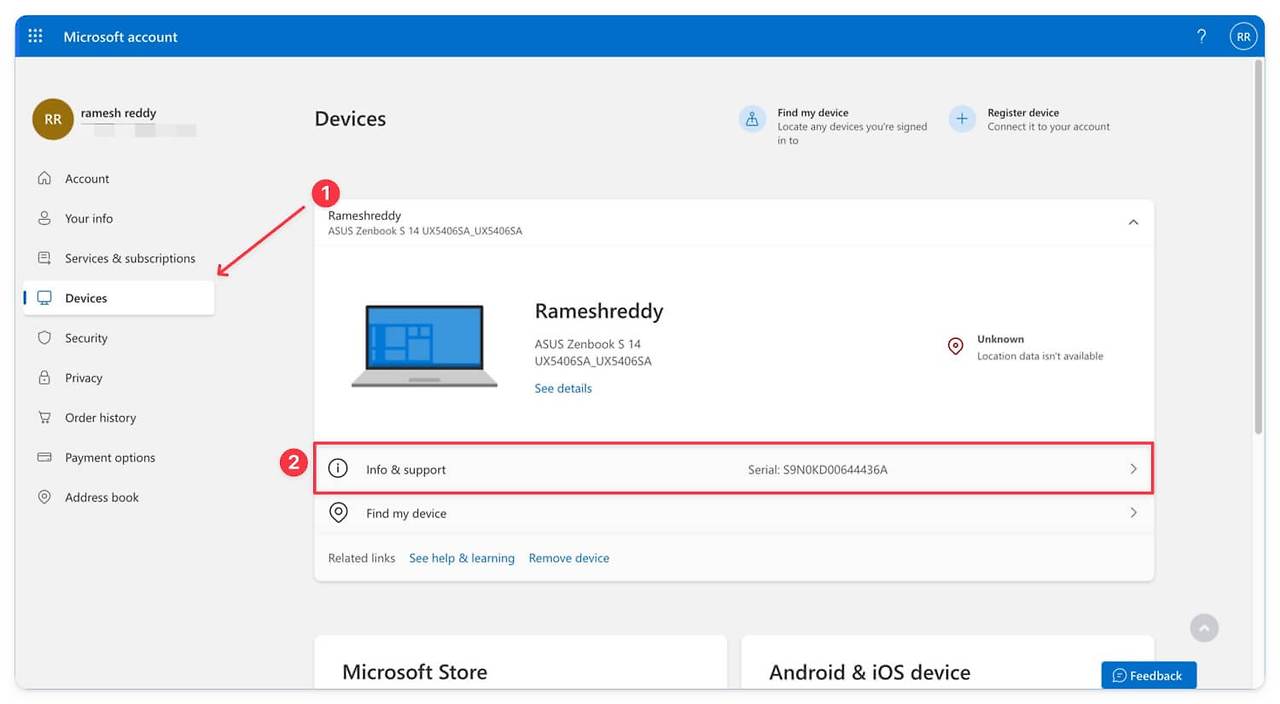Click See help & learning link
The width and height of the screenshot is (1280, 704).
coord(462,558)
